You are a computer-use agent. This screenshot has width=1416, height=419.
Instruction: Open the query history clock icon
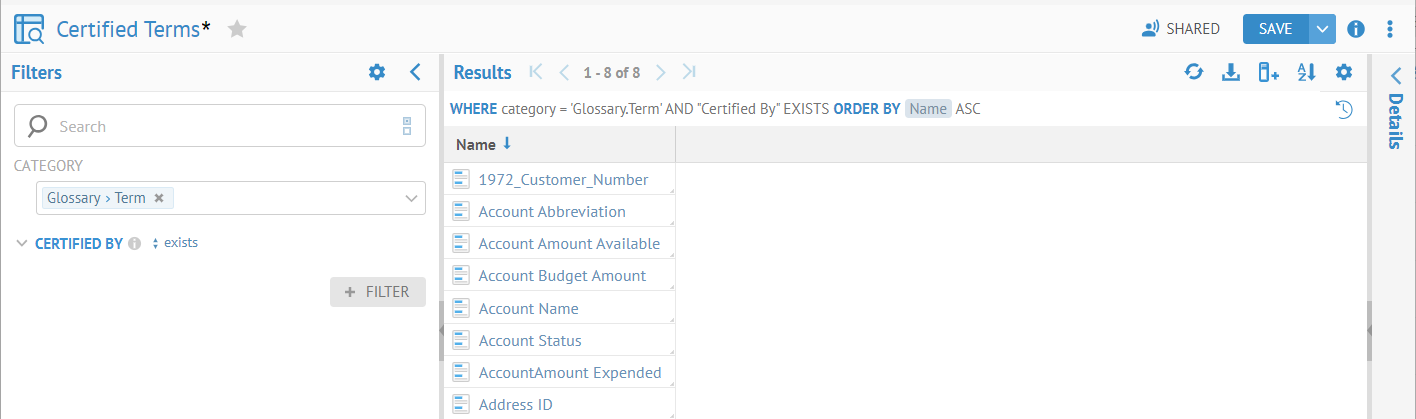pyautogui.click(x=1344, y=109)
